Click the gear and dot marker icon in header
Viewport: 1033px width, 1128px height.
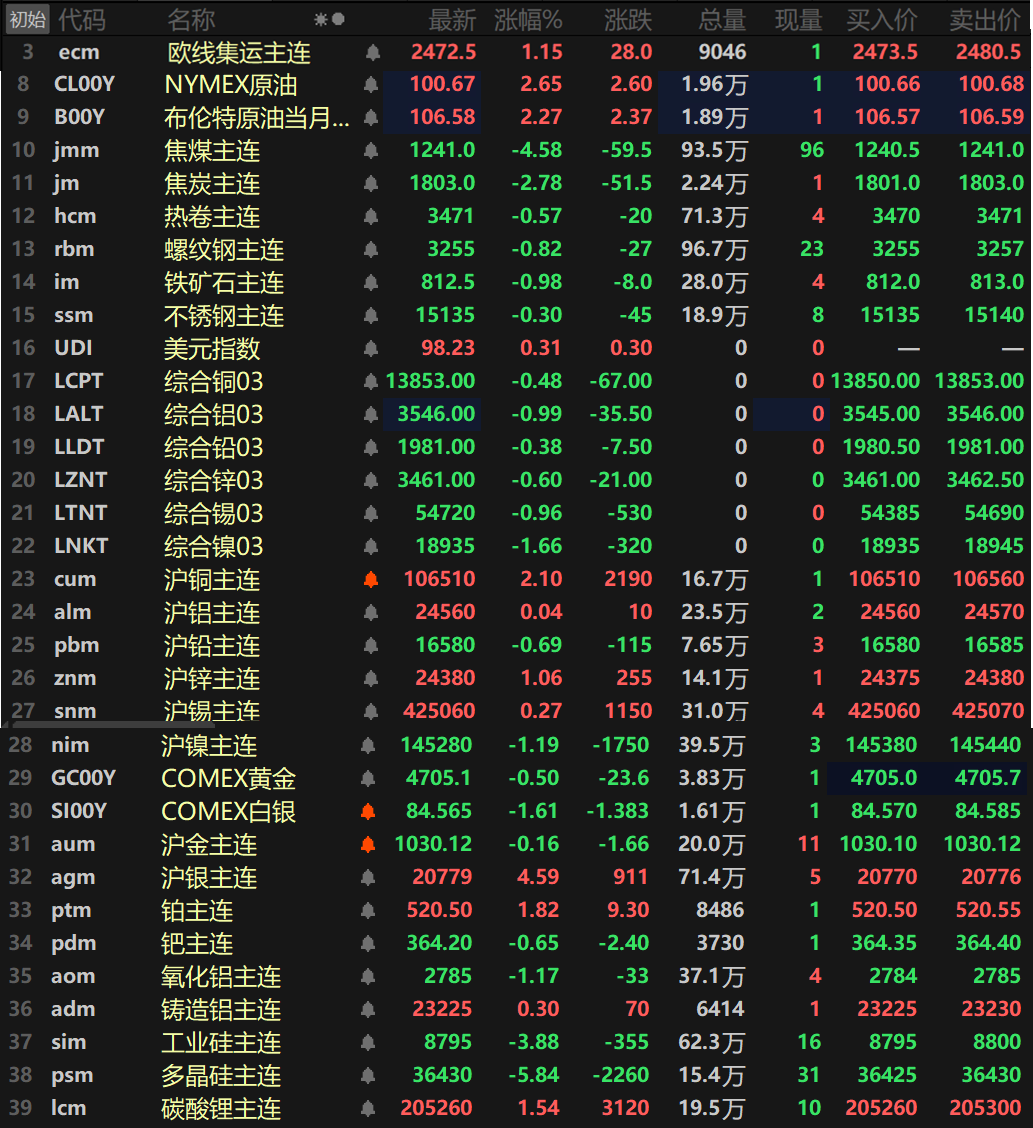(x=329, y=19)
